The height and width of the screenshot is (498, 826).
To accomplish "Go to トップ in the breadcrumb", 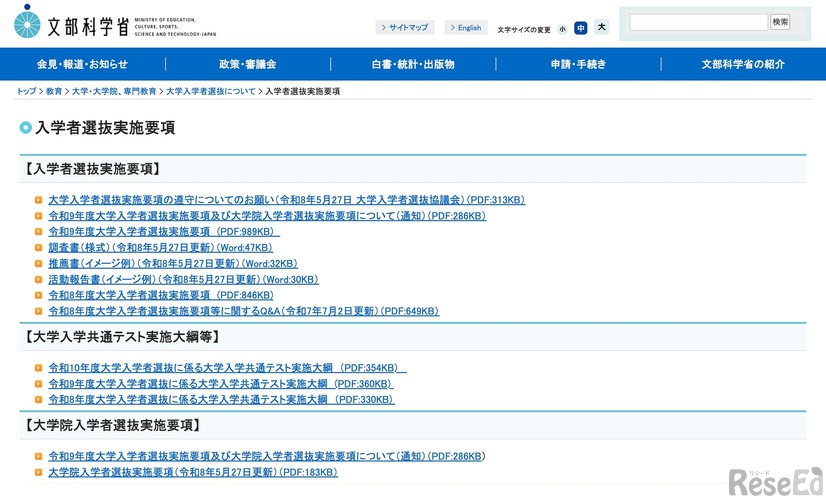I will click(26, 91).
